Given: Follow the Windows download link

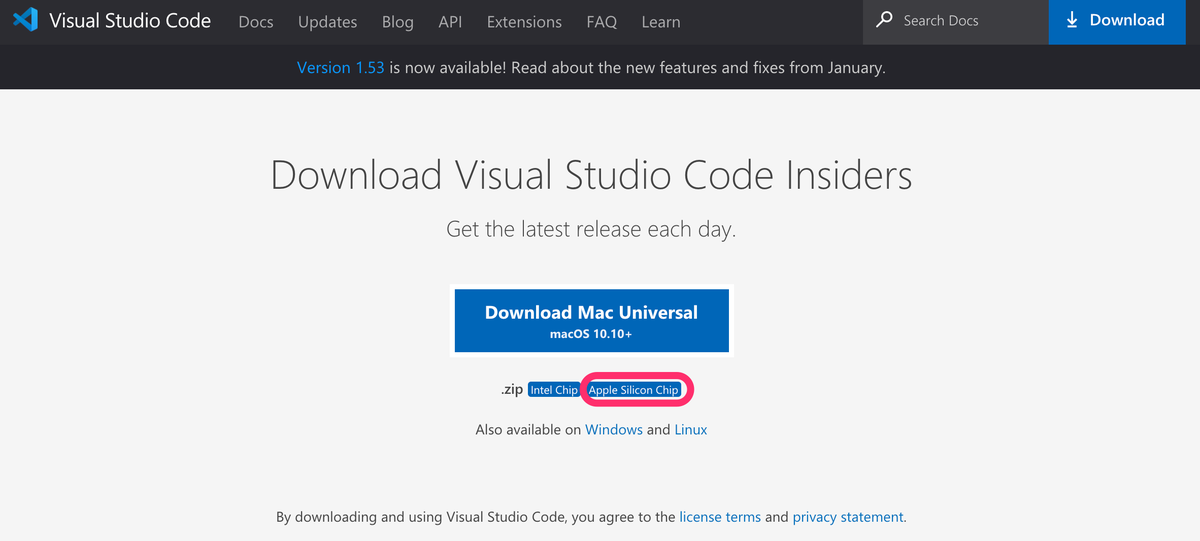Looking at the screenshot, I should click(614, 429).
